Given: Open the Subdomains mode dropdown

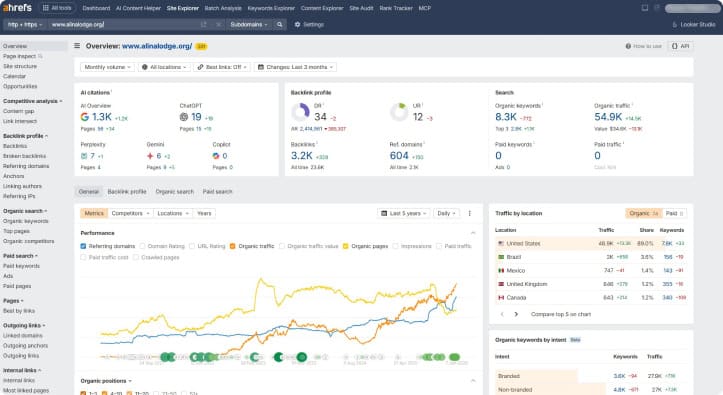Looking at the screenshot, I should click(x=249, y=24).
